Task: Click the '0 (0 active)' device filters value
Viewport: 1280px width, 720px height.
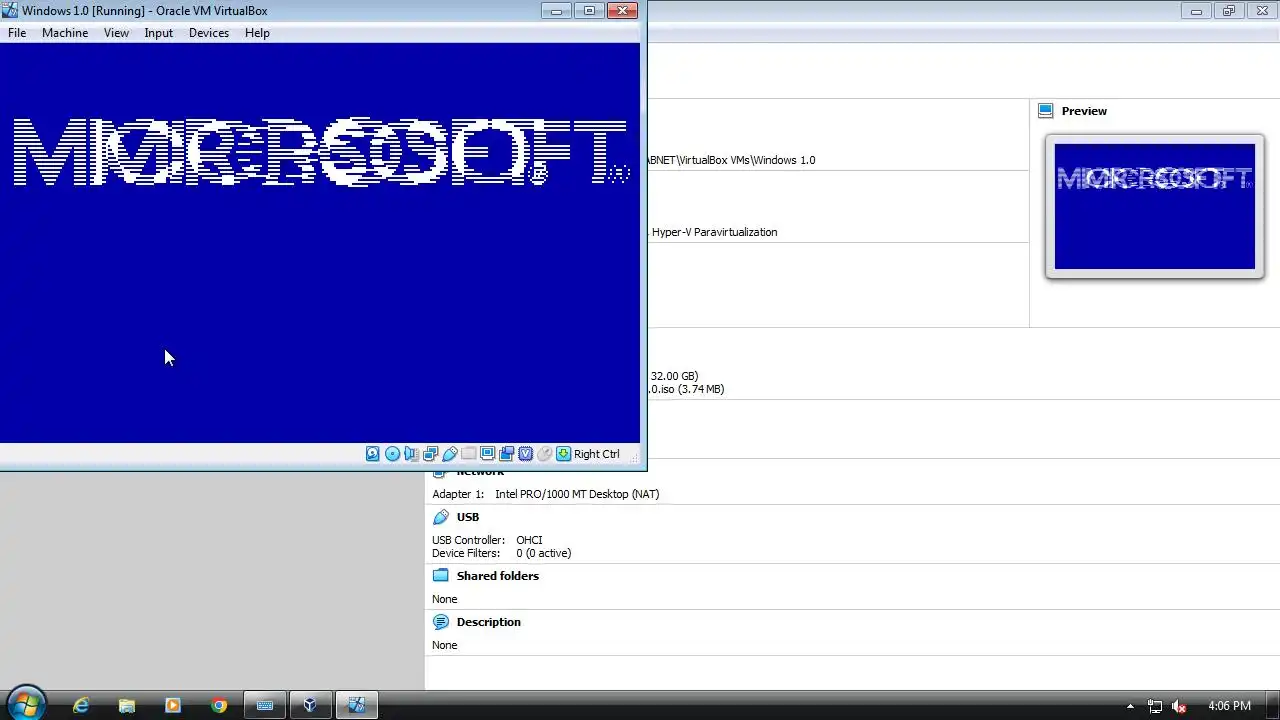Action: point(544,553)
